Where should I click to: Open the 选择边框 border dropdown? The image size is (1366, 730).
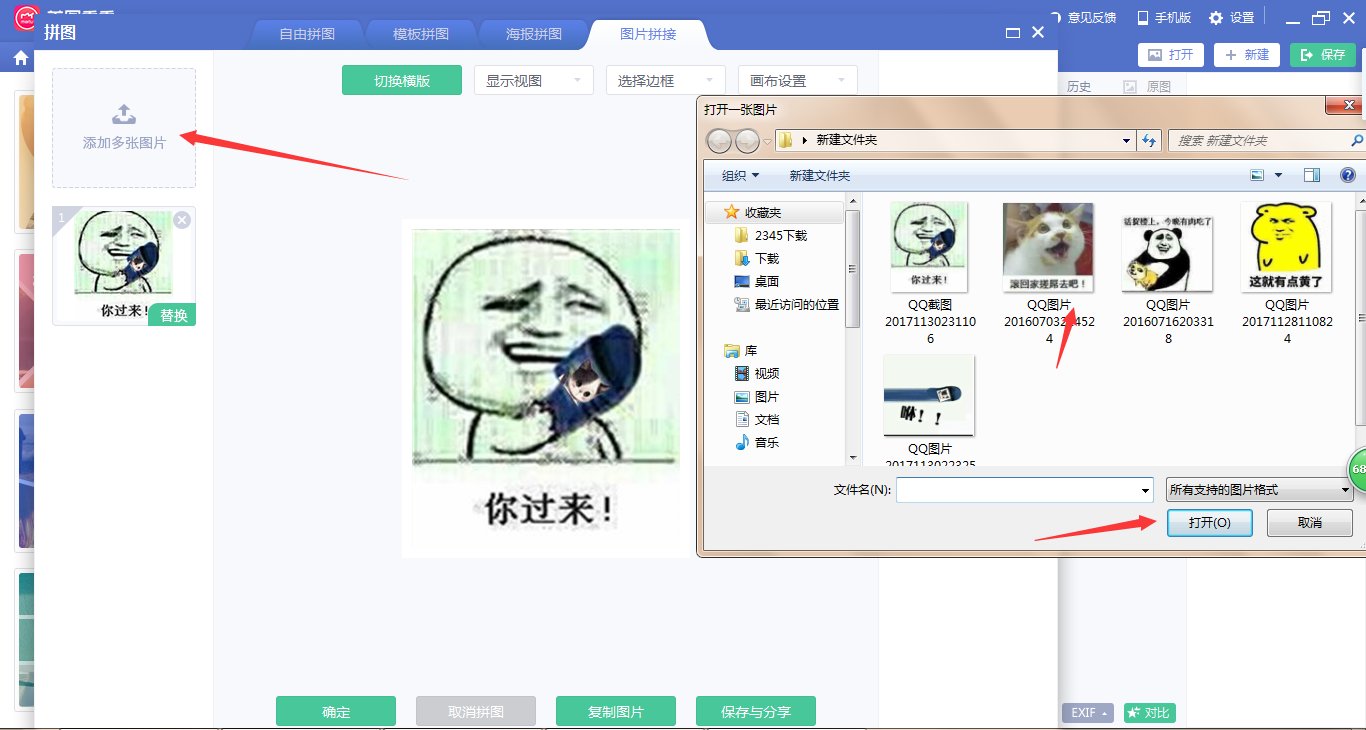pyautogui.click(x=665, y=79)
